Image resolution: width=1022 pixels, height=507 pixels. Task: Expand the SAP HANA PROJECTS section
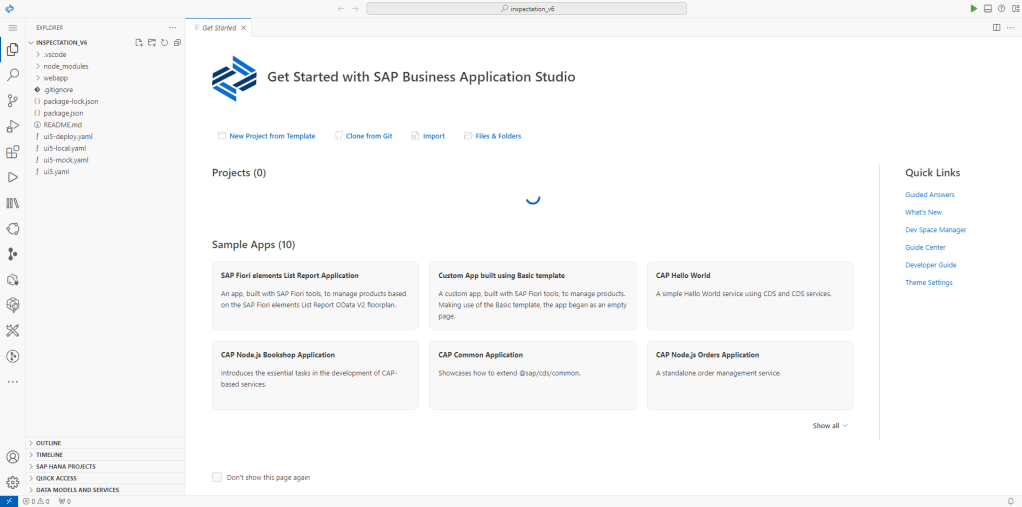coord(65,466)
